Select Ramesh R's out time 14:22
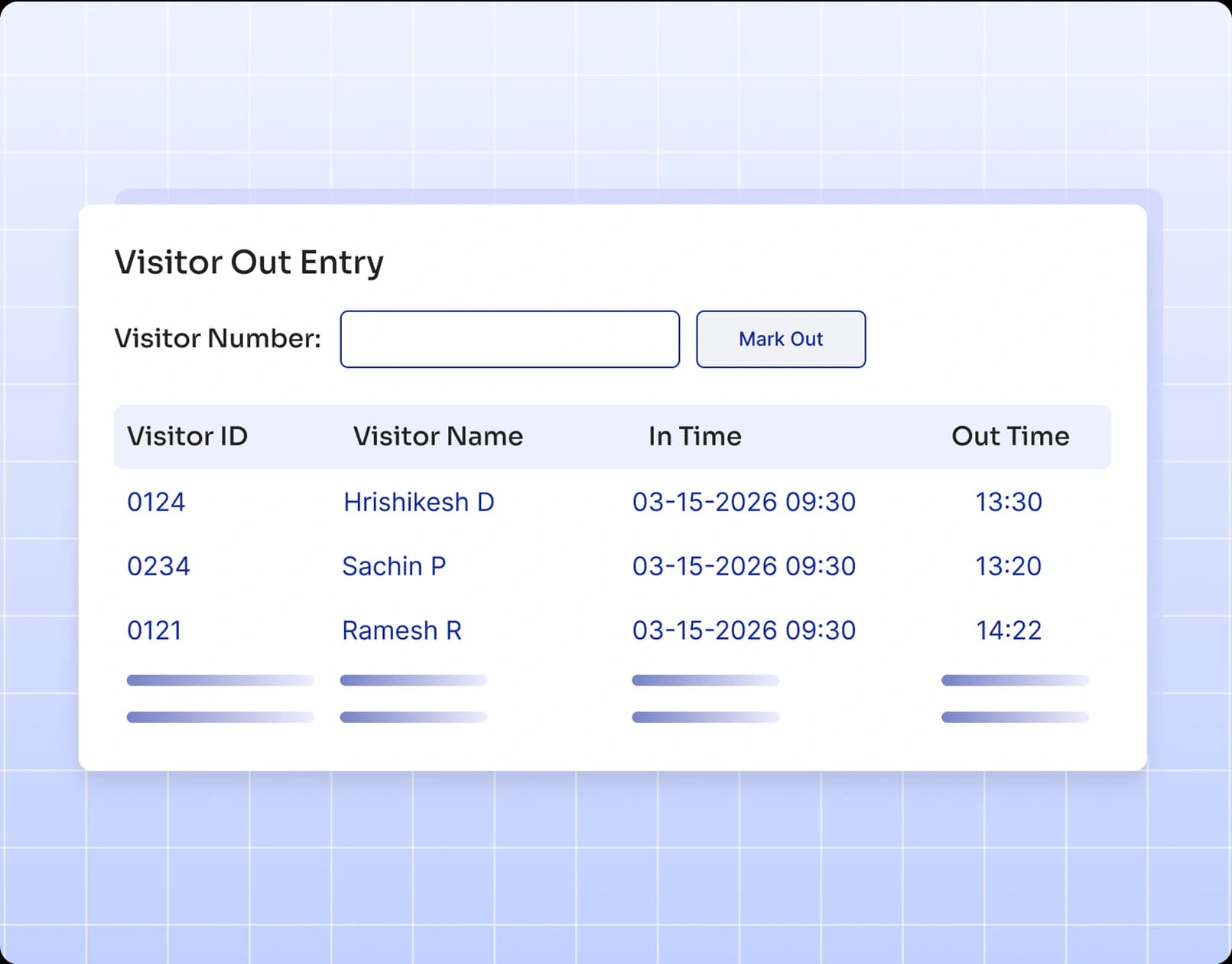 coord(1009,631)
